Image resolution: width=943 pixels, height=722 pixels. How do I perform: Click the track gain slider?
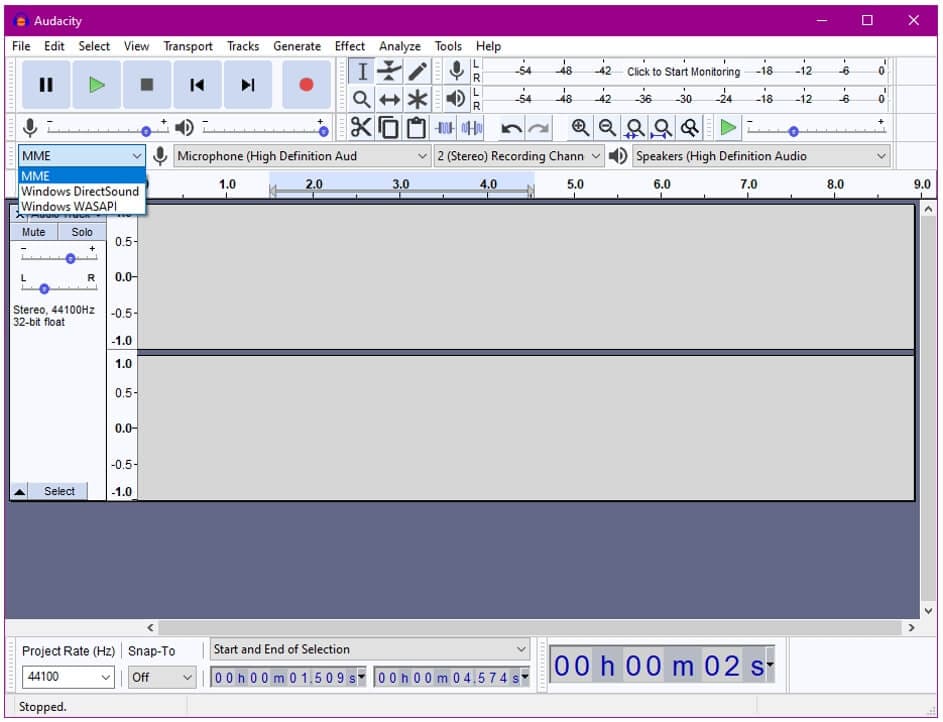click(x=59, y=257)
